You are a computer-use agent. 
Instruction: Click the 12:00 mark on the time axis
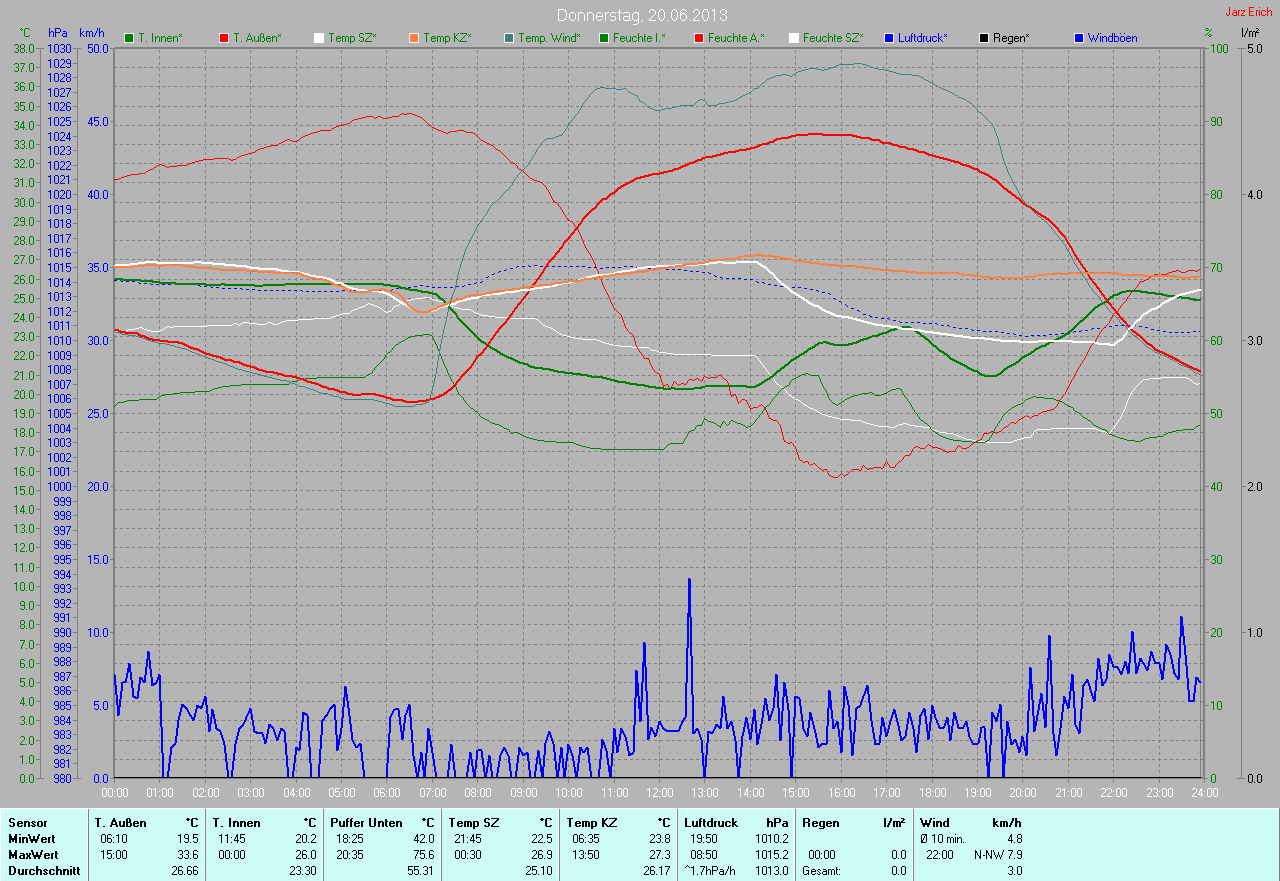[660, 792]
